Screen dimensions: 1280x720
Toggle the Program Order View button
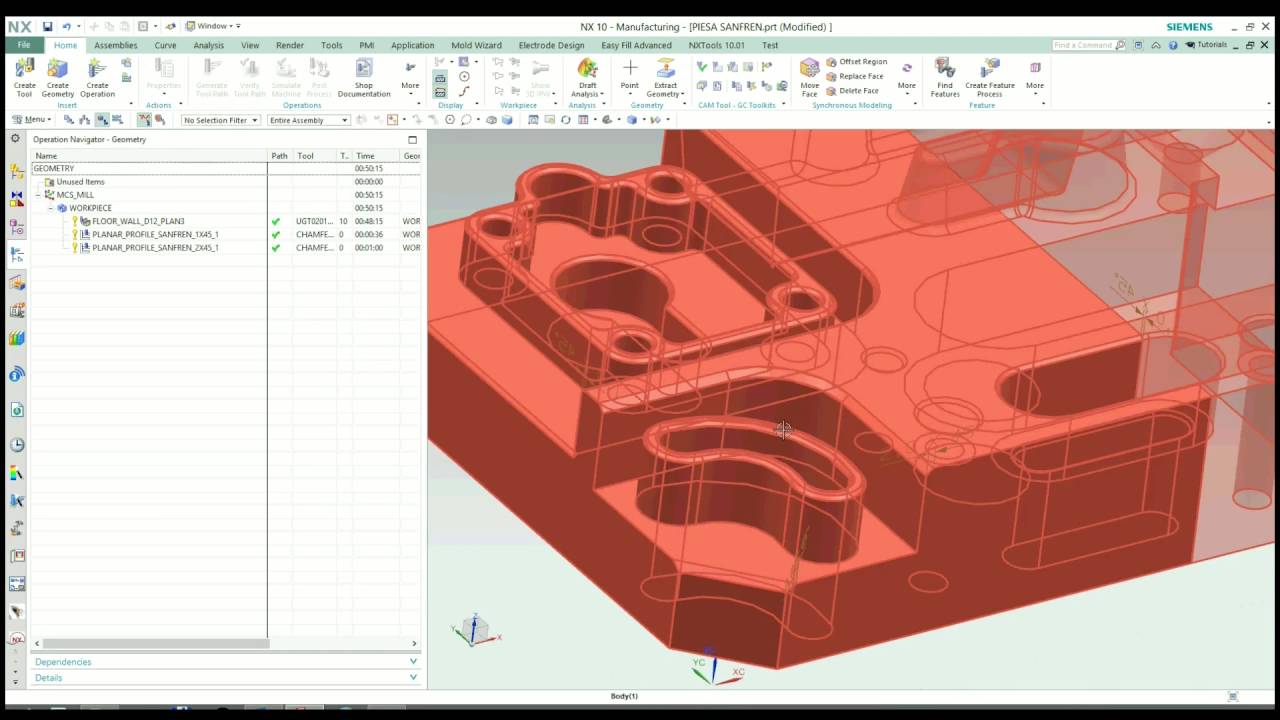[x=68, y=120]
